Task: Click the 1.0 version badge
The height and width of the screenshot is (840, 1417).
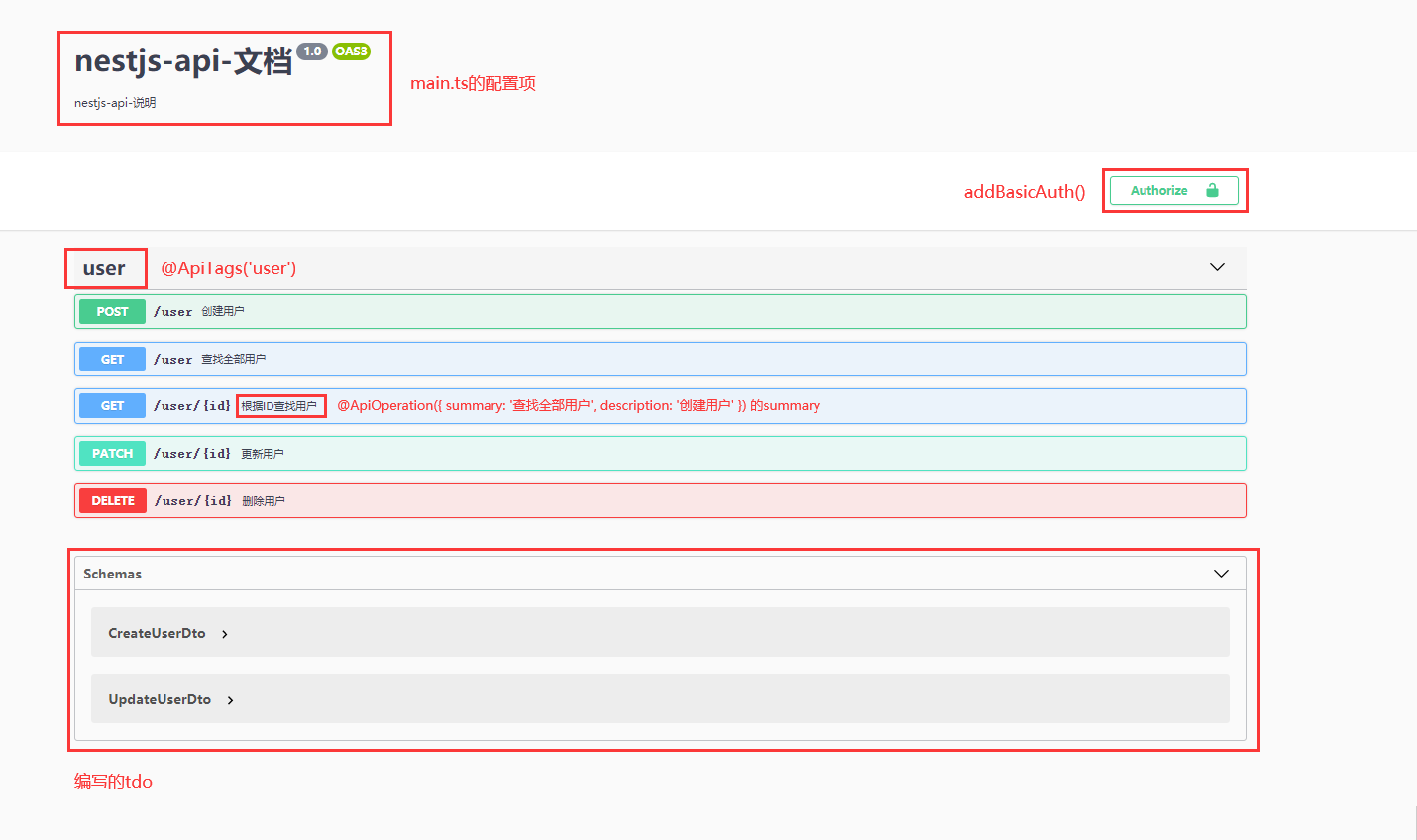Action: (x=312, y=52)
